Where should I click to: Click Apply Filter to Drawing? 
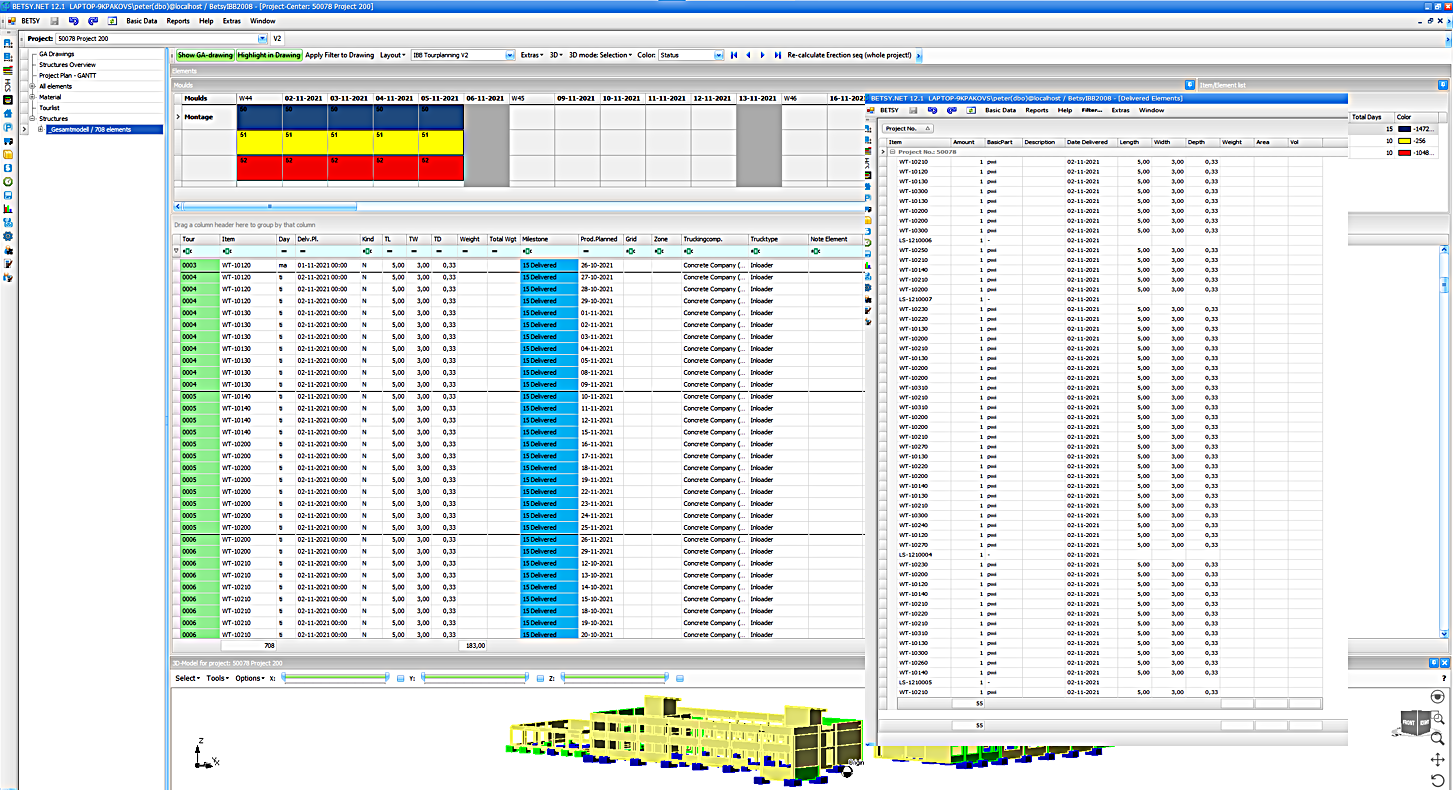339,55
